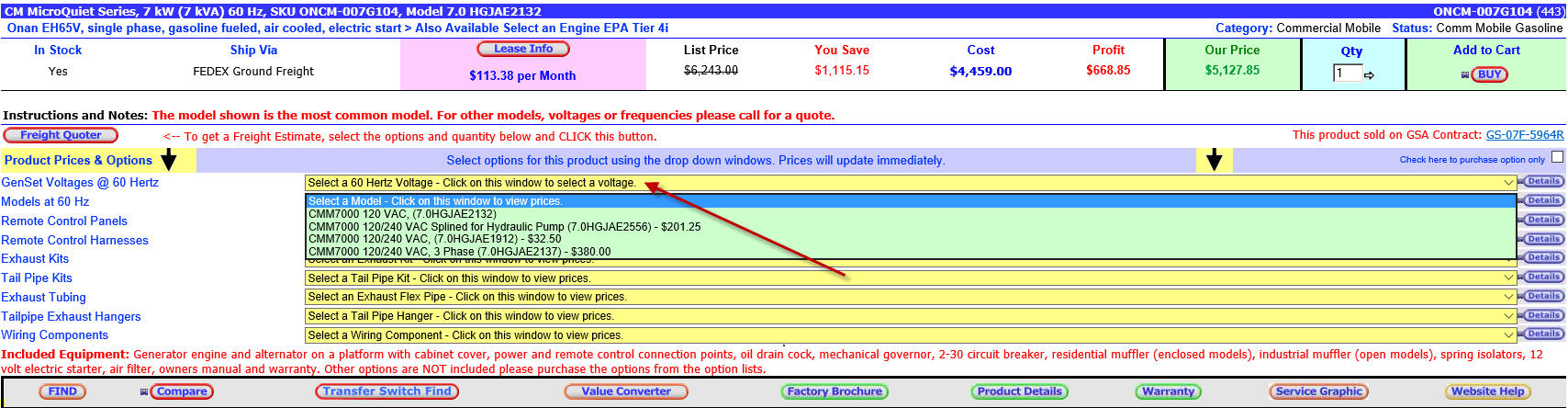Click the $113.38 per Month lease price
This screenshot has width=1568, height=408.
point(522,75)
